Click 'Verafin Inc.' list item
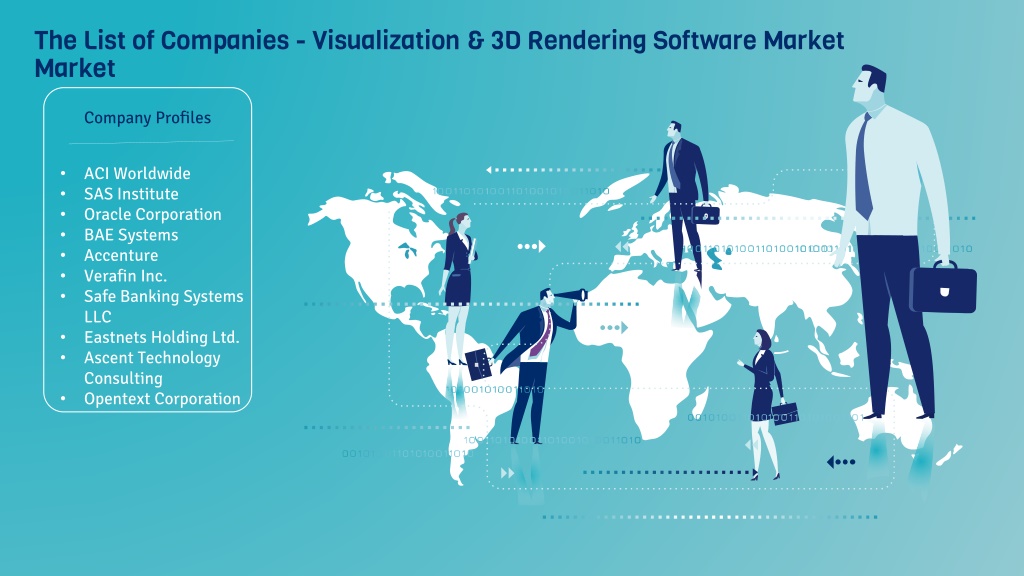 point(125,275)
